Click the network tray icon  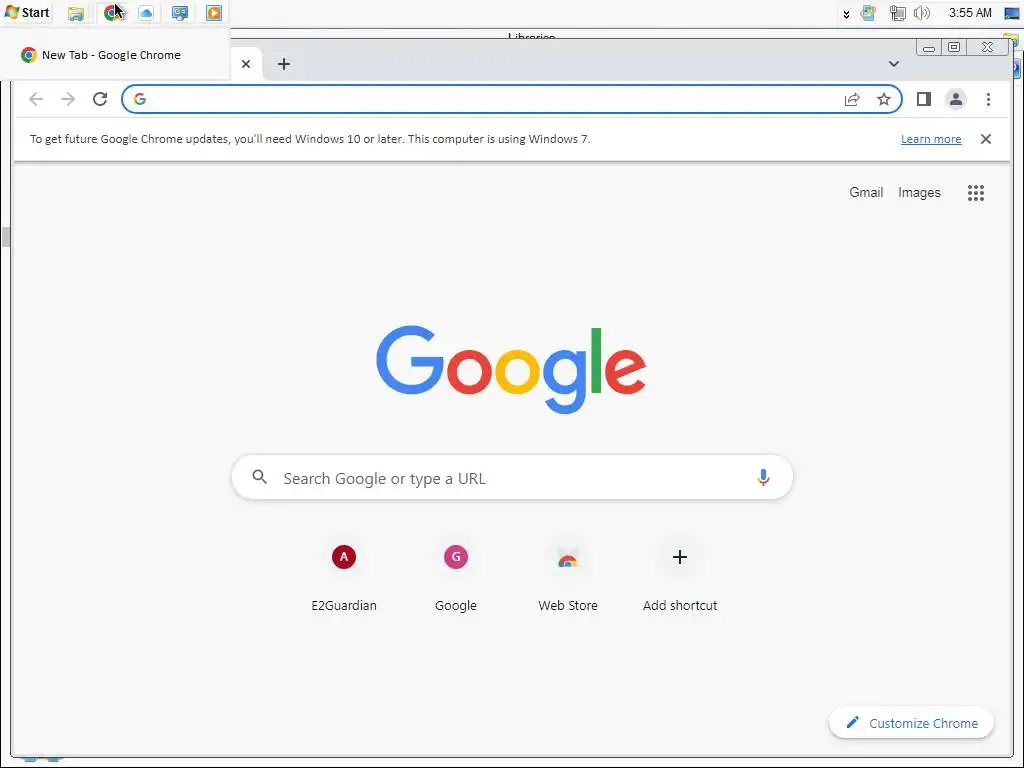(x=897, y=13)
